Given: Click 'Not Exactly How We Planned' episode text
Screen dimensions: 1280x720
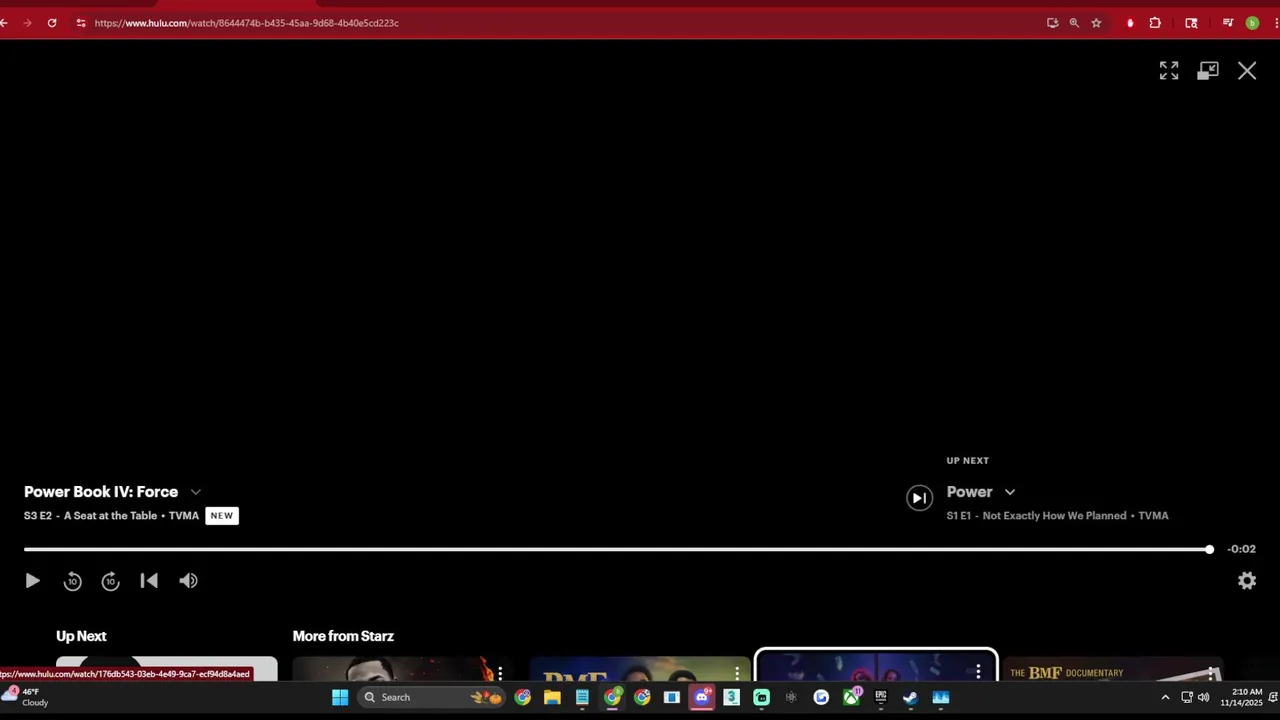Looking at the screenshot, I should tap(1054, 516).
